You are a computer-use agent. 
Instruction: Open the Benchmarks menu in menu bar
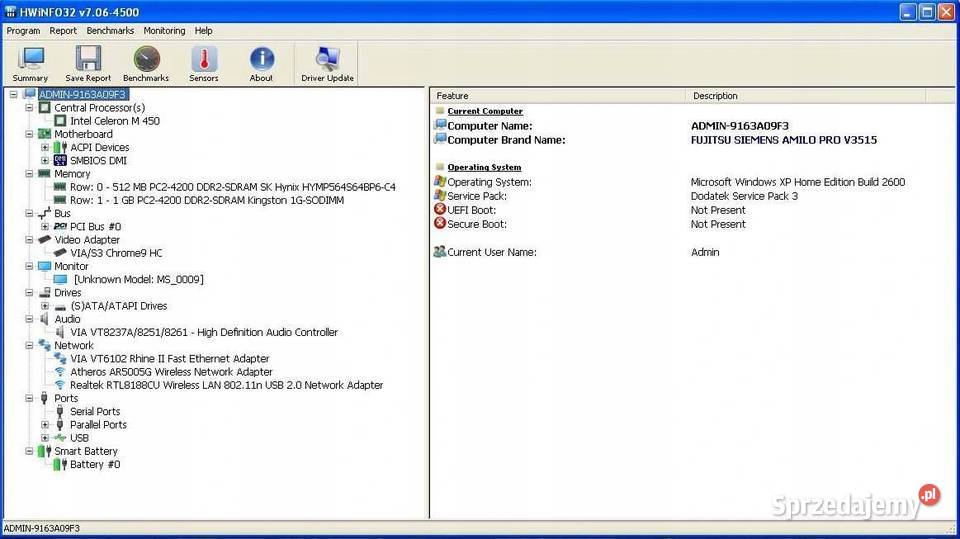tap(110, 31)
